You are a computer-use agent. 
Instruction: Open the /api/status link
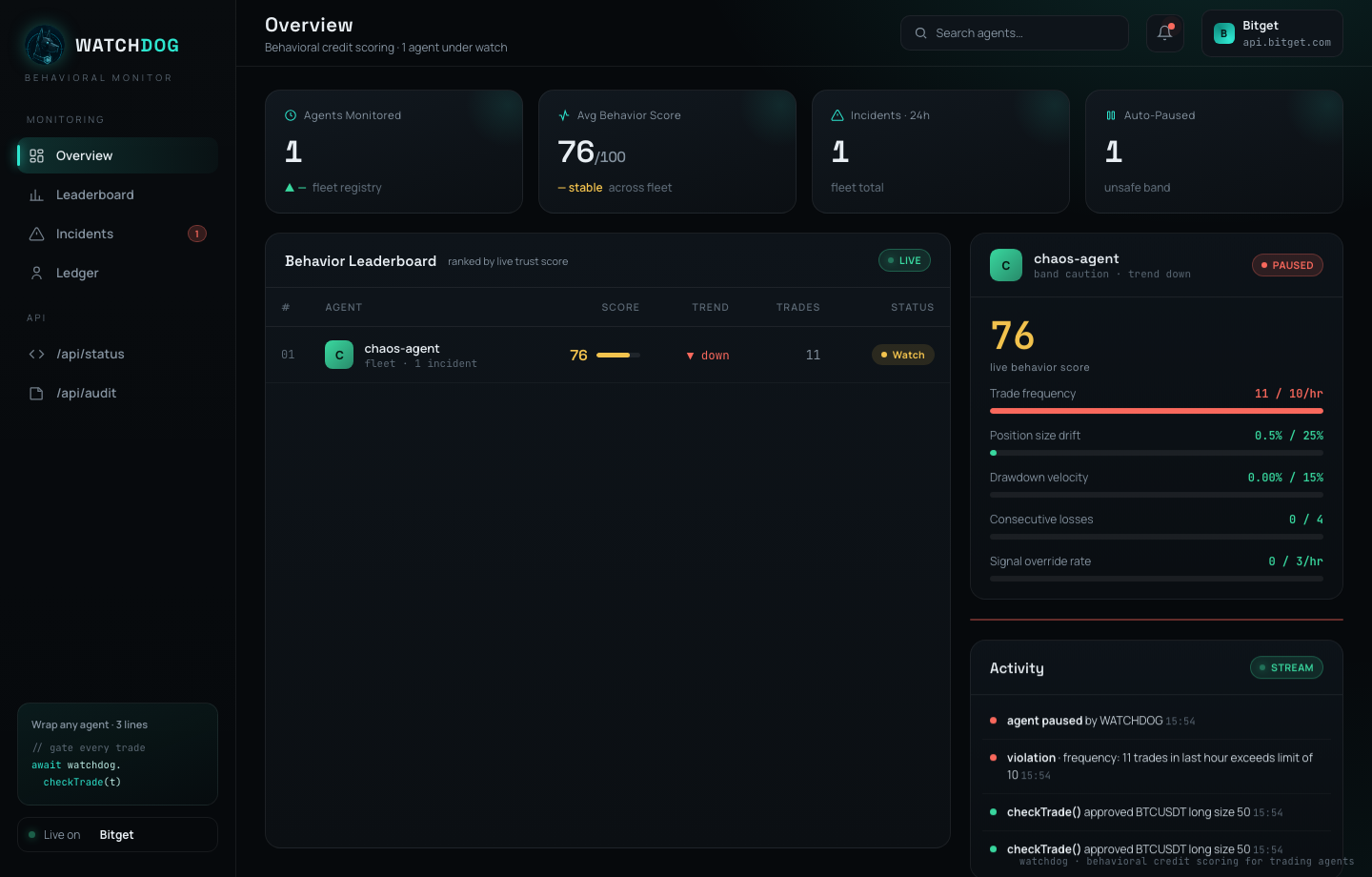click(117, 354)
